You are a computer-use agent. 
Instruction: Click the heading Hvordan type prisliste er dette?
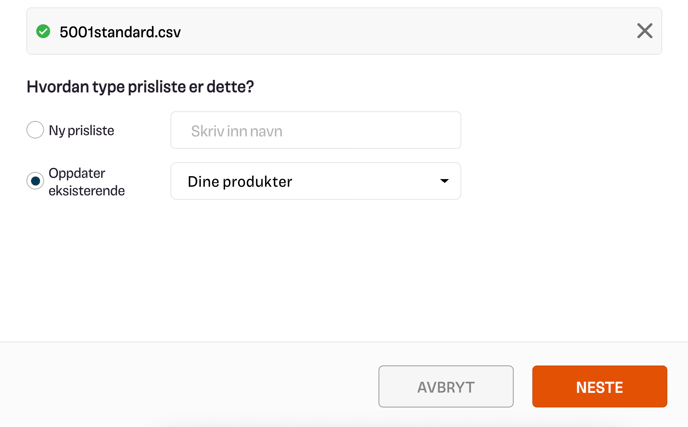(x=140, y=86)
